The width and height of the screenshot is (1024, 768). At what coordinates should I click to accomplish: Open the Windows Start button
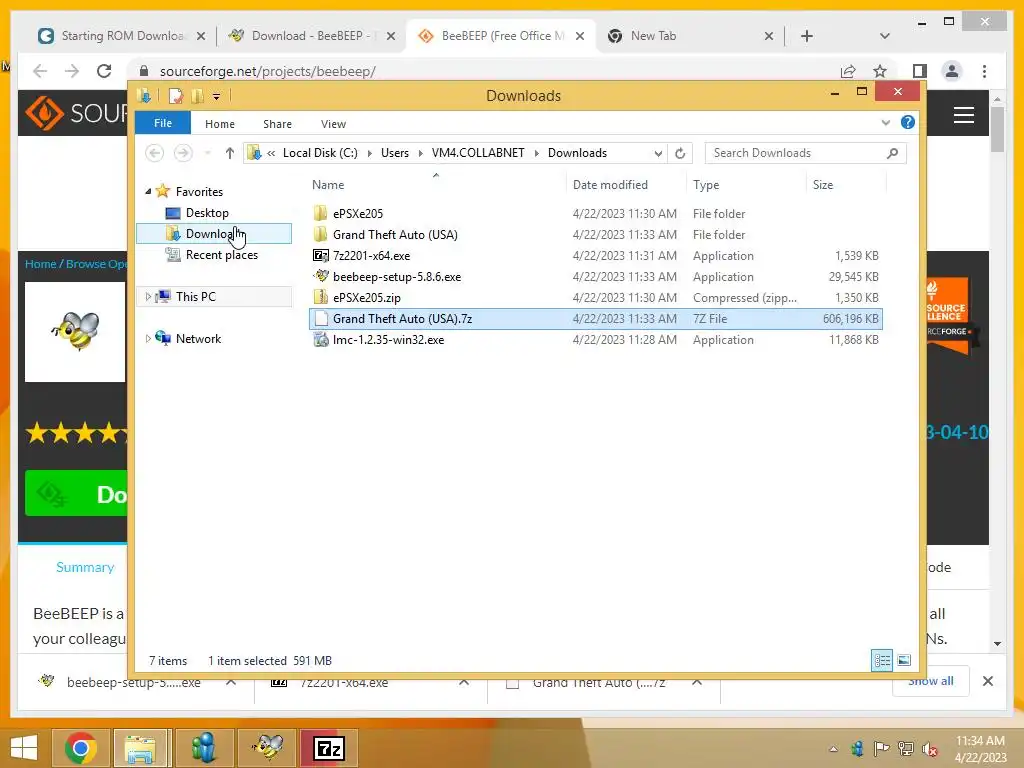pyautogui.click(x=24, y=748)
